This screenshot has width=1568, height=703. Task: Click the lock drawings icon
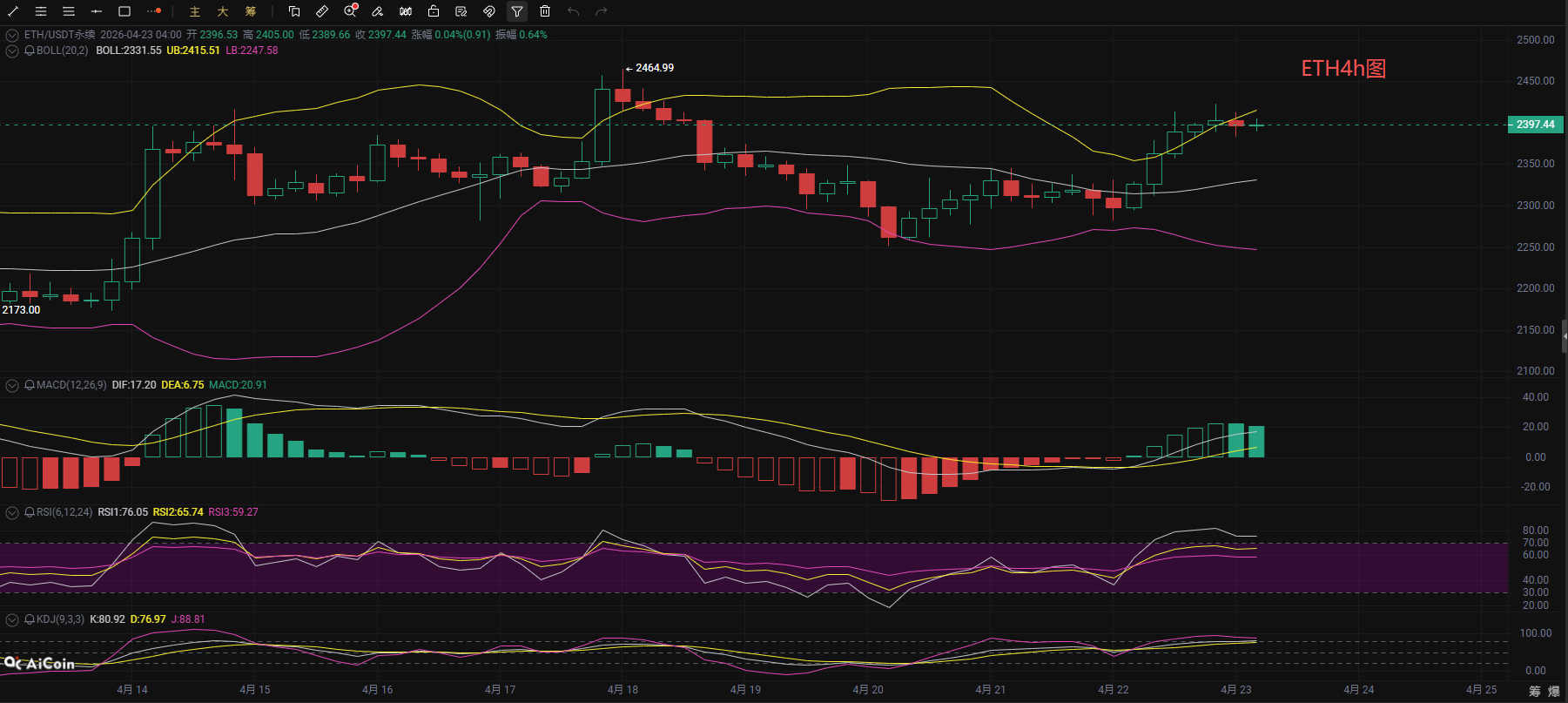coord(434,11)
